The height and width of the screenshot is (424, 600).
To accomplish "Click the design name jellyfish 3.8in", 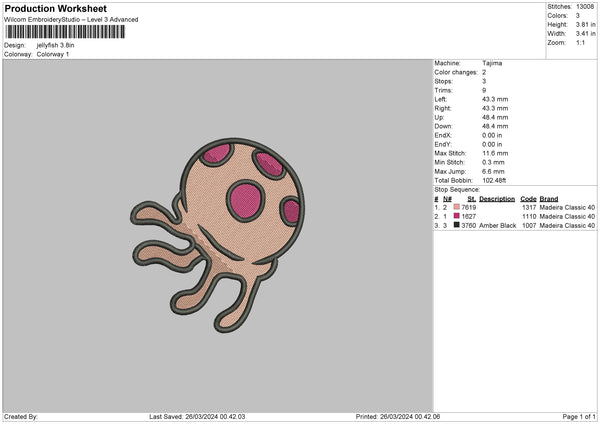I will [x=57, y=45].
